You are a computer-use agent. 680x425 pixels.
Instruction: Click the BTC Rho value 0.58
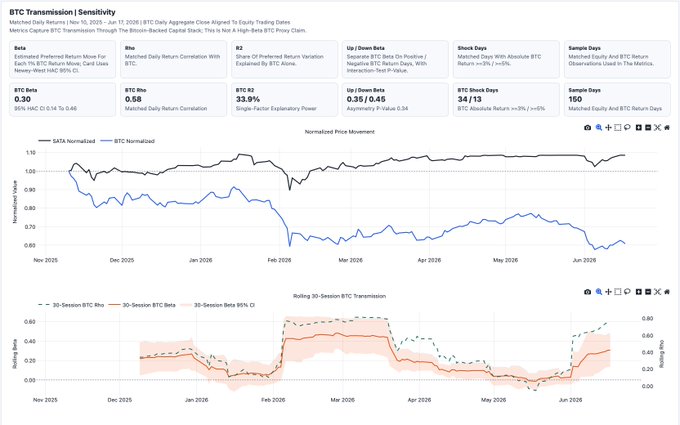tap(133, 99)
